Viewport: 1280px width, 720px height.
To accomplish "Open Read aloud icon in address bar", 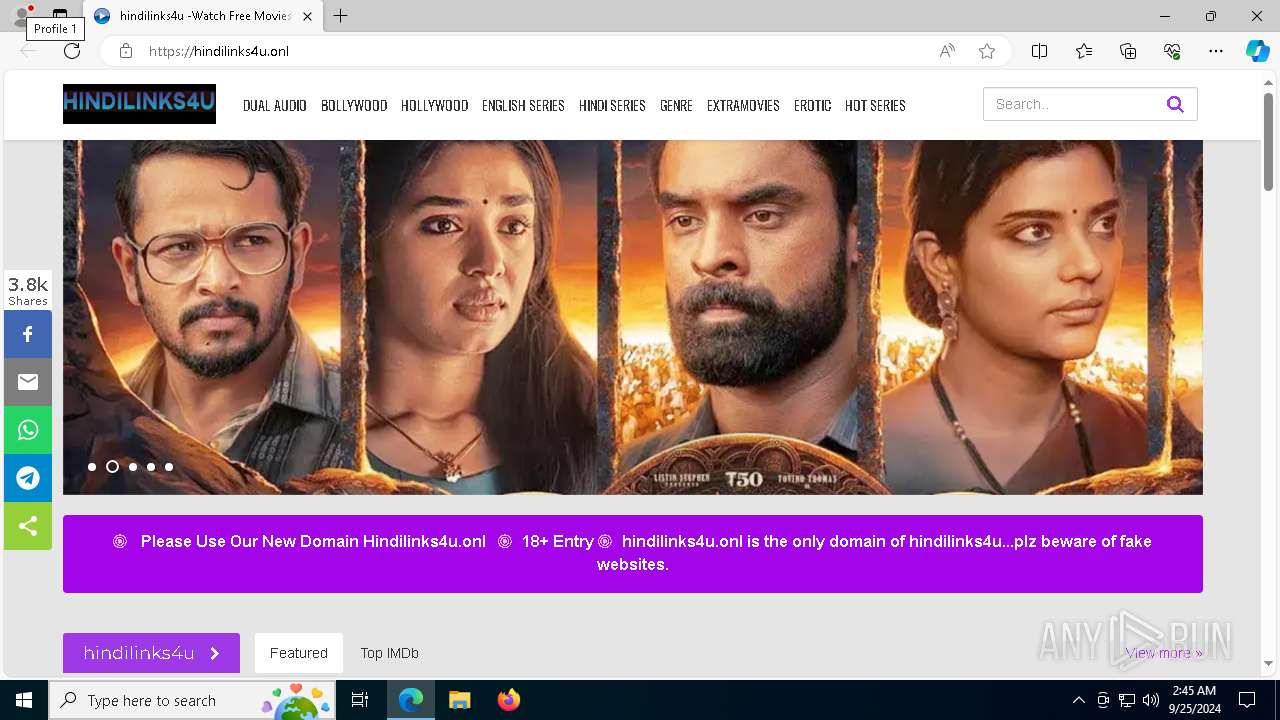I will 947,51.
